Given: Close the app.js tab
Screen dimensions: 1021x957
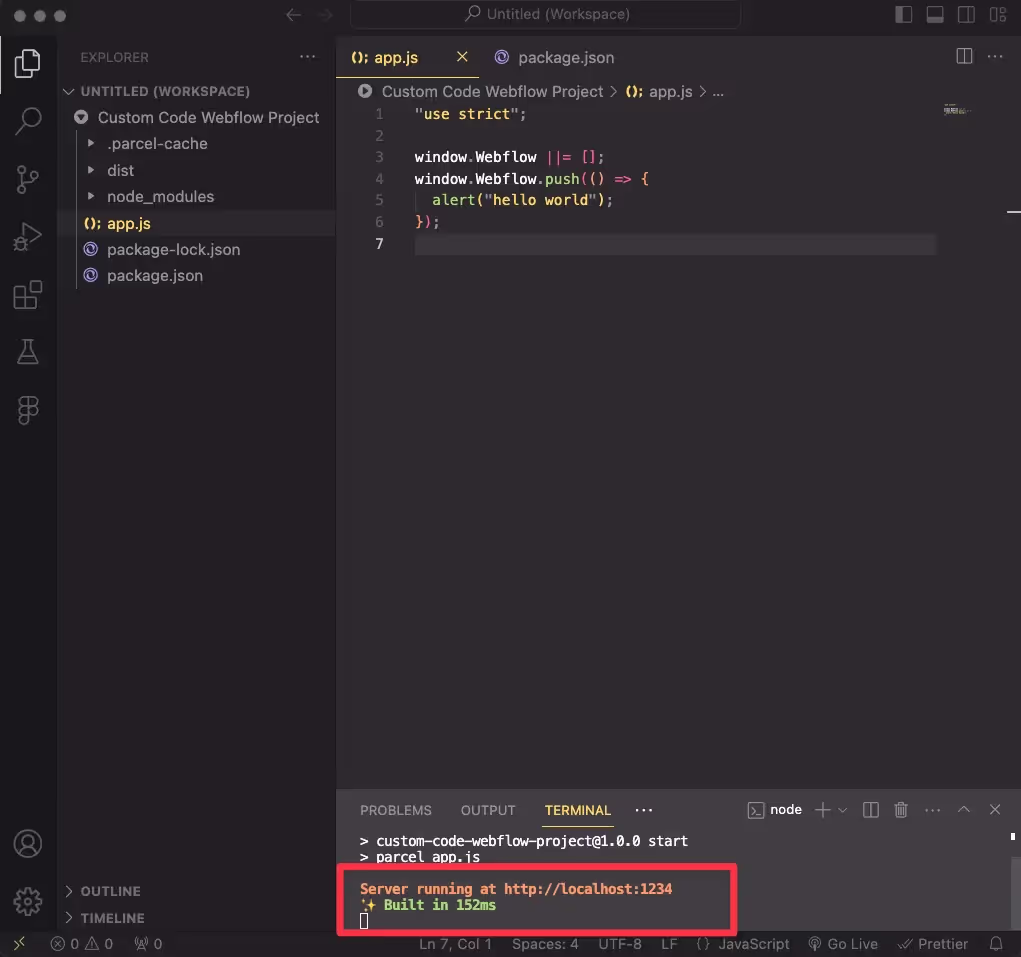Looking at the screenshot, I should click(x=462, y=57).
